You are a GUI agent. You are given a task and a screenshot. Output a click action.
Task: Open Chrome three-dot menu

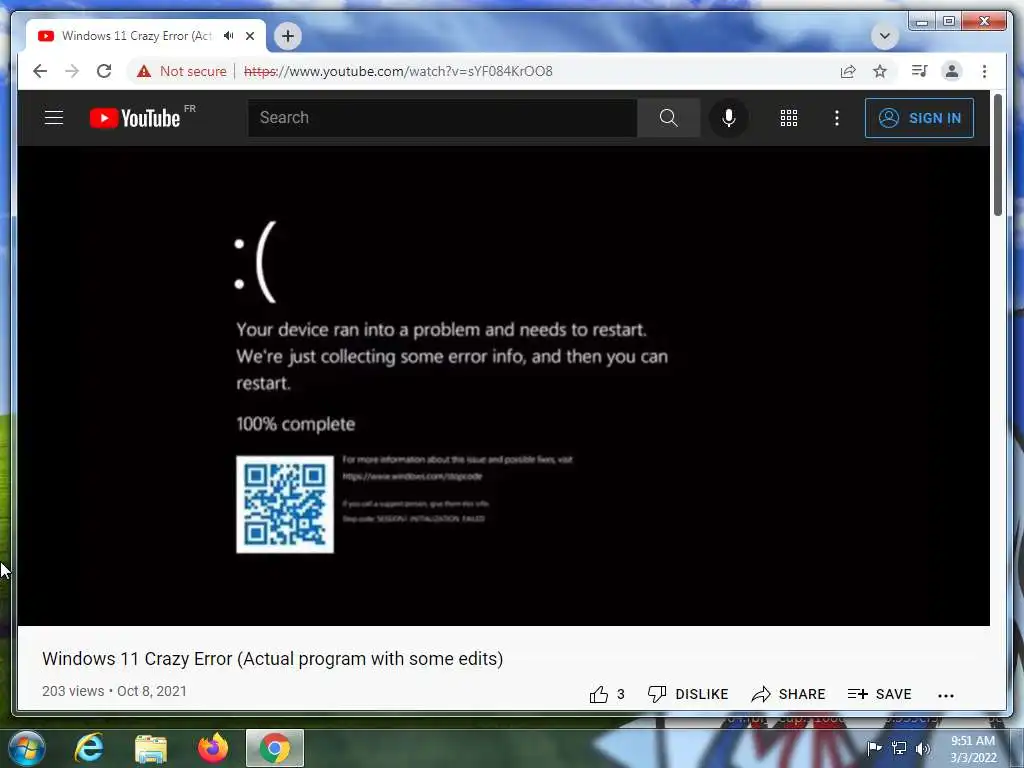click(984, 71)
